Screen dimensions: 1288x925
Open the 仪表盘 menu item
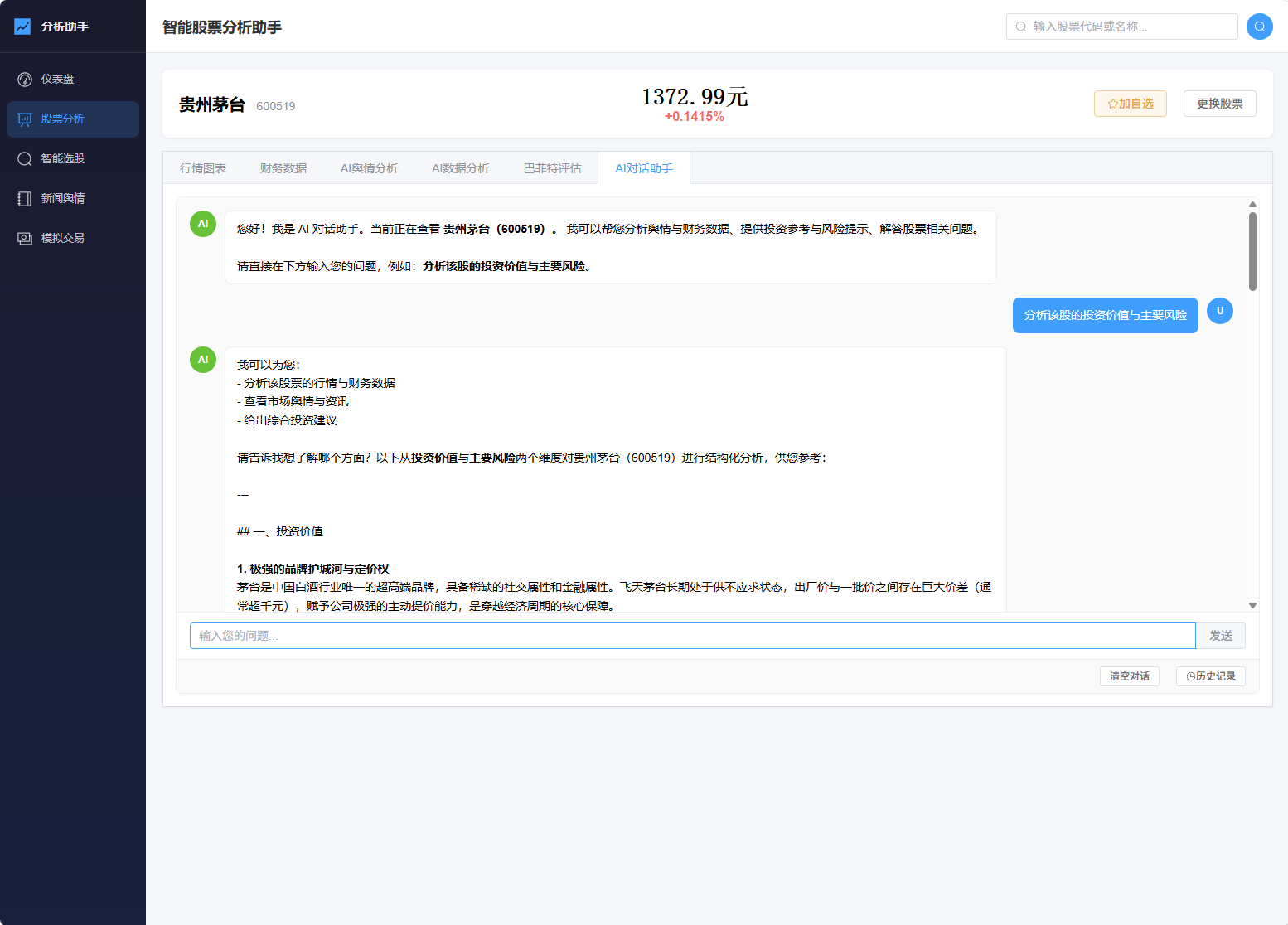point(73,80)
